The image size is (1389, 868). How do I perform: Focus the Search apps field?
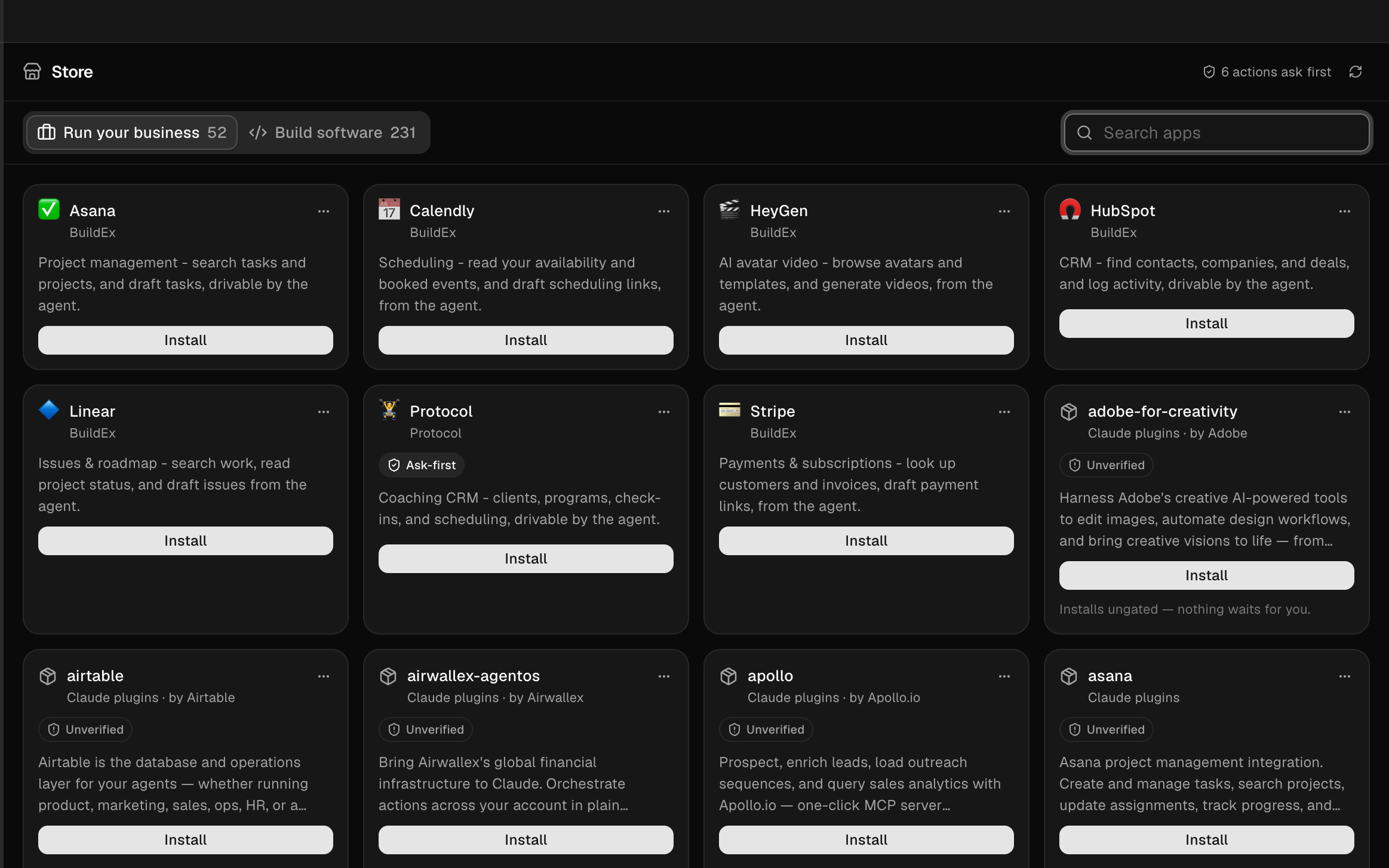1216,133
